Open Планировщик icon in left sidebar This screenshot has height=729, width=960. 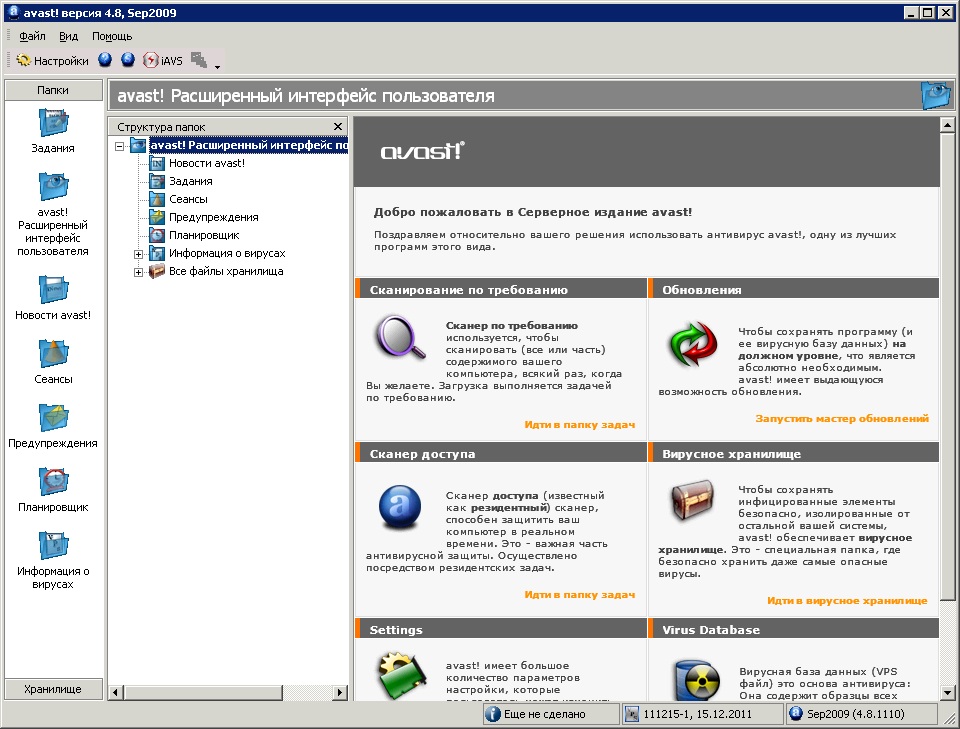(53, 482)
